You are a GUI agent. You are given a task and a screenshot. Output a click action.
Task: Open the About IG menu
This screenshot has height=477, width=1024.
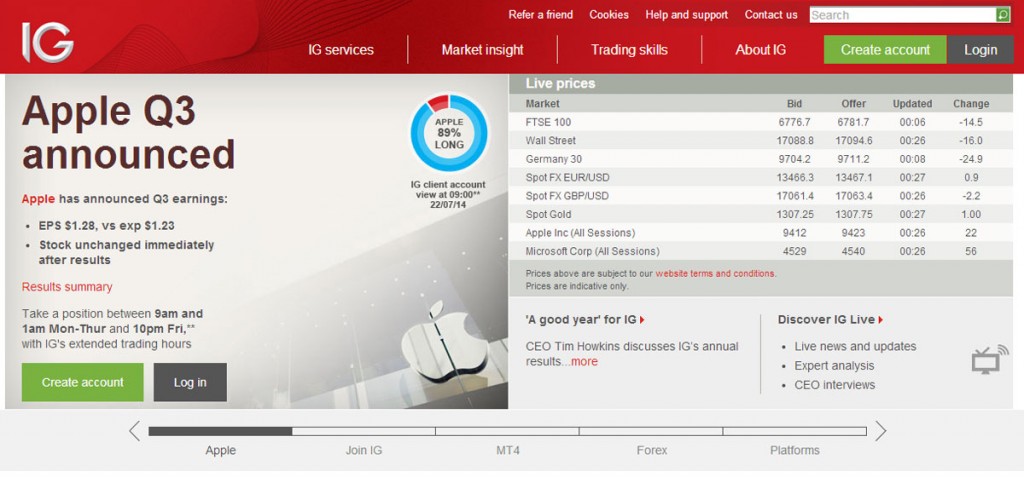760,49
